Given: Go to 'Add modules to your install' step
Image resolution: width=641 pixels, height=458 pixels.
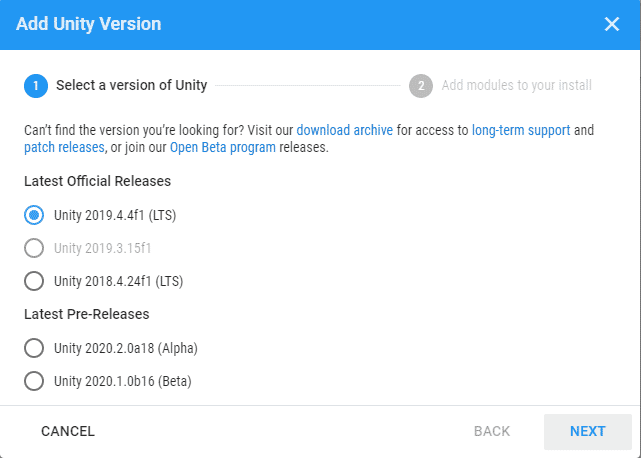Looking at the screenshot, I should [x=516, y=85].
